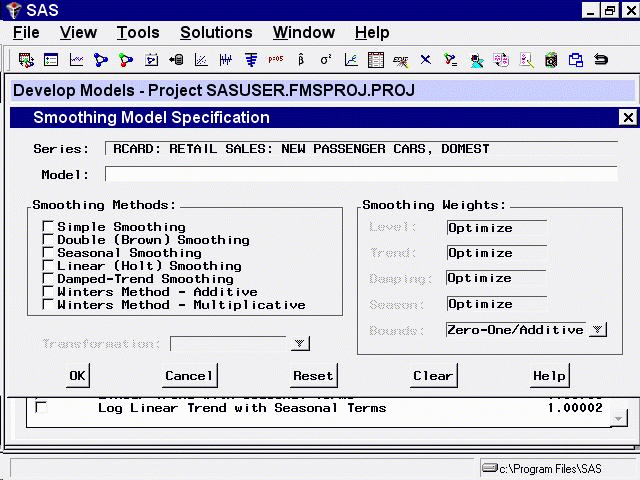Click the Series field showing RCARD
Viewport: 640px width, 480px height.
(361, 149)
